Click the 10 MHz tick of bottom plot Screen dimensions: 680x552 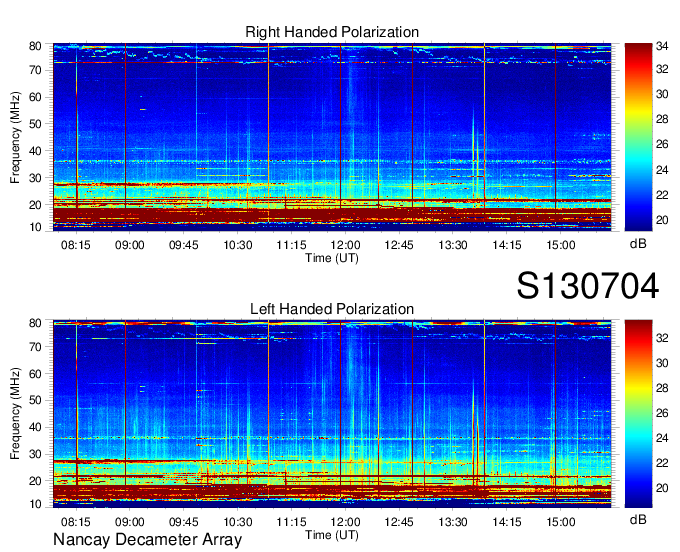pos(35,504)
